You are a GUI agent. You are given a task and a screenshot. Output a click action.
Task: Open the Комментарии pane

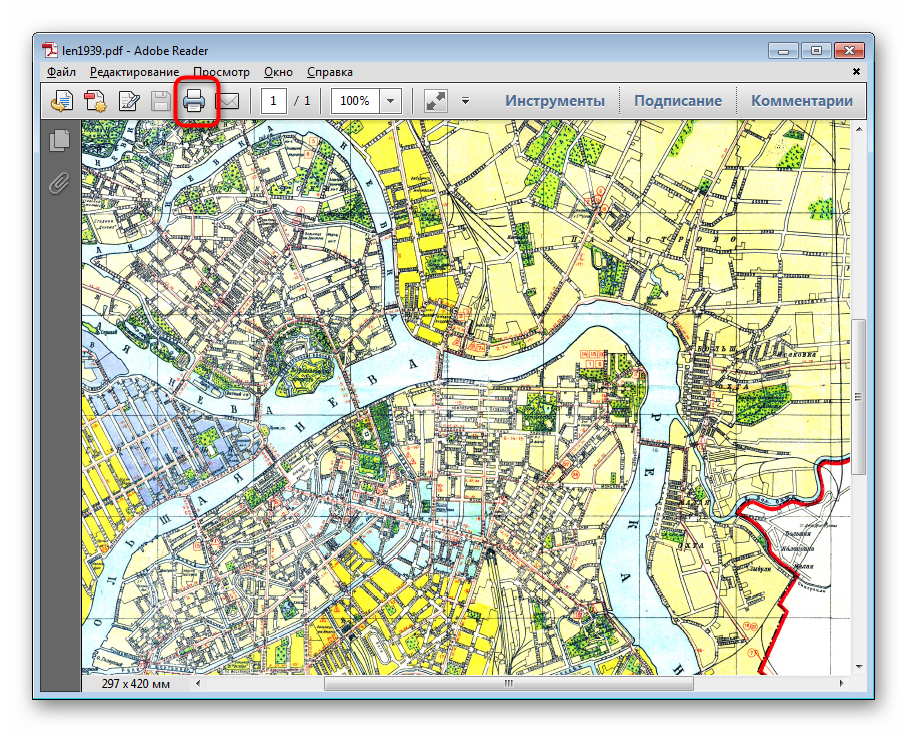[x=801, y=101]
